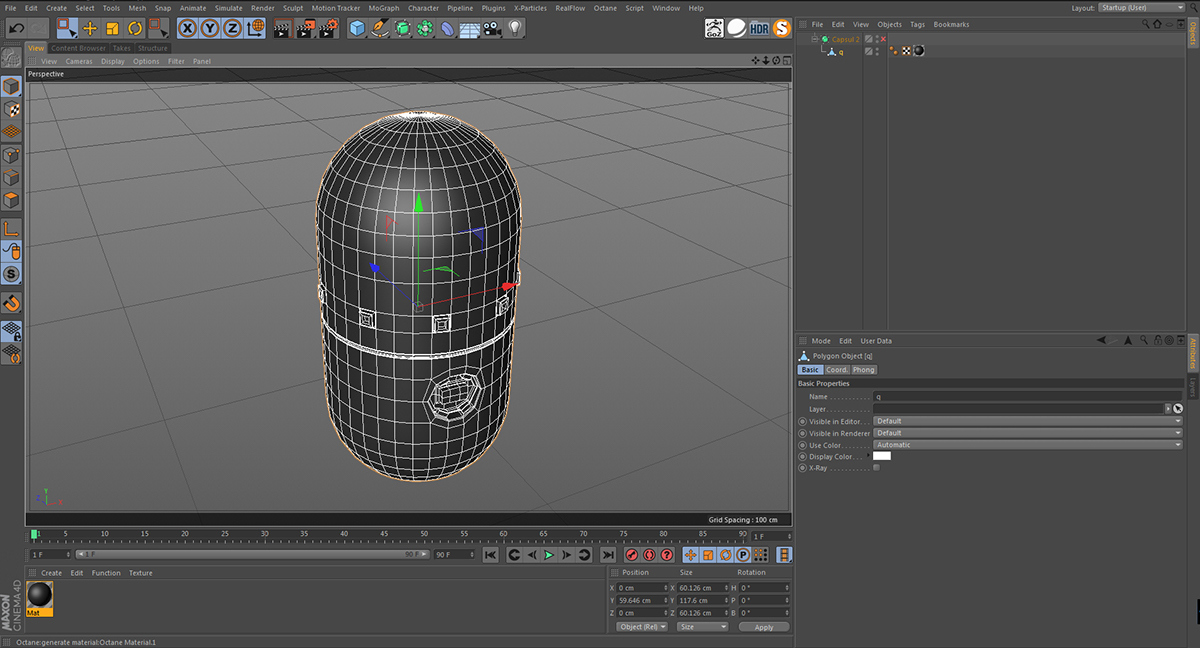
Task: Add a Camera object from toolbar
Action: [x=492, y=28]
